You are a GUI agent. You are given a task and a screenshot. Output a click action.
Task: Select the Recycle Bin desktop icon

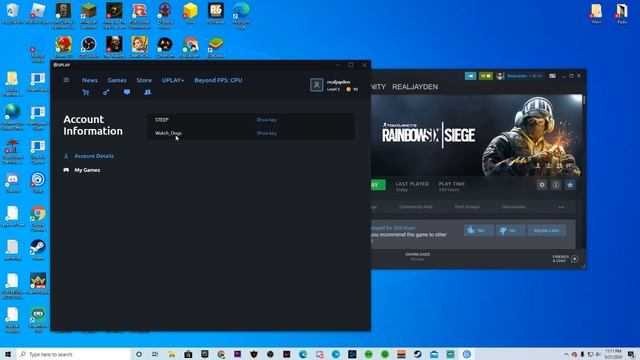coord(13,13)
